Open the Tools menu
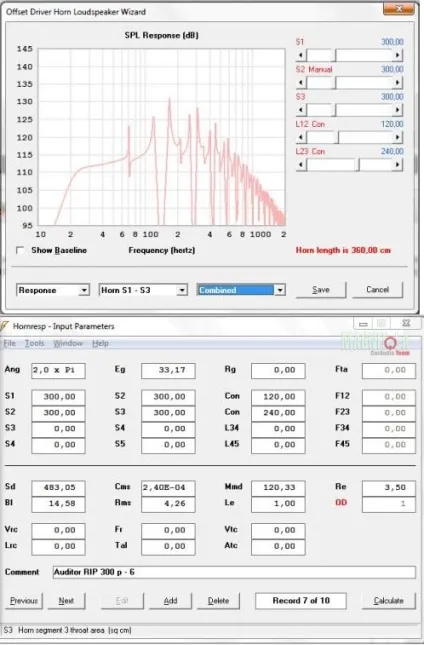Image resolution: width=424 pixels, height=645 pixels. click(35, 343)
